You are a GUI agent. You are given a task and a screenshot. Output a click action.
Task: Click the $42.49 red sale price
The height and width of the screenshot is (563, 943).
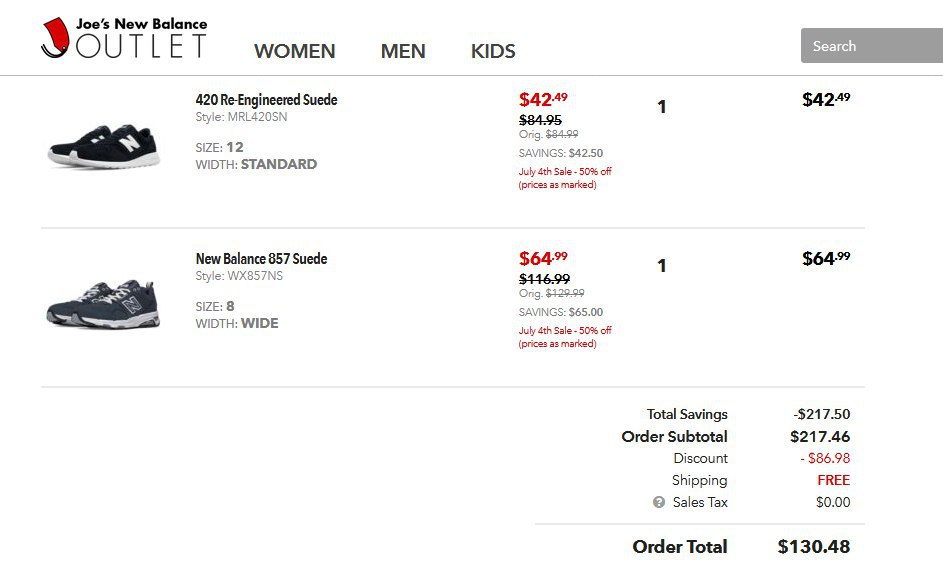click(x=543, y=99)
